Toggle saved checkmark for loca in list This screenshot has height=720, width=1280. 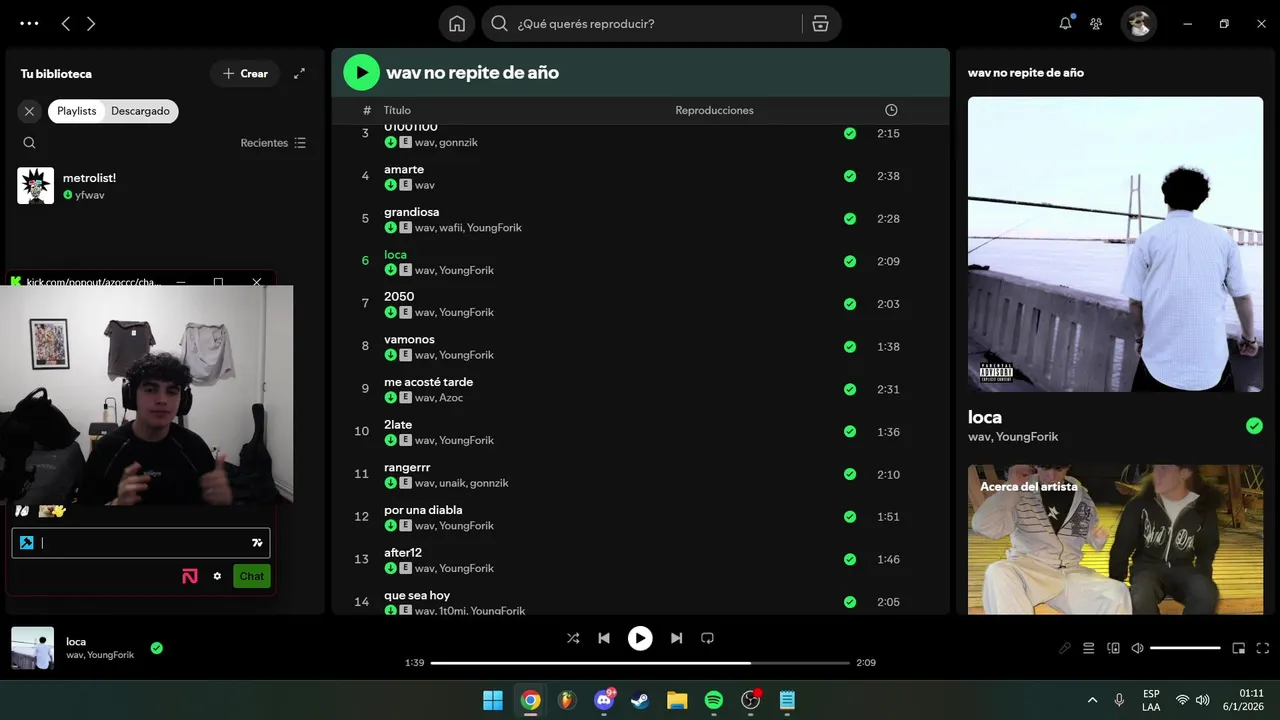point(849,261)
